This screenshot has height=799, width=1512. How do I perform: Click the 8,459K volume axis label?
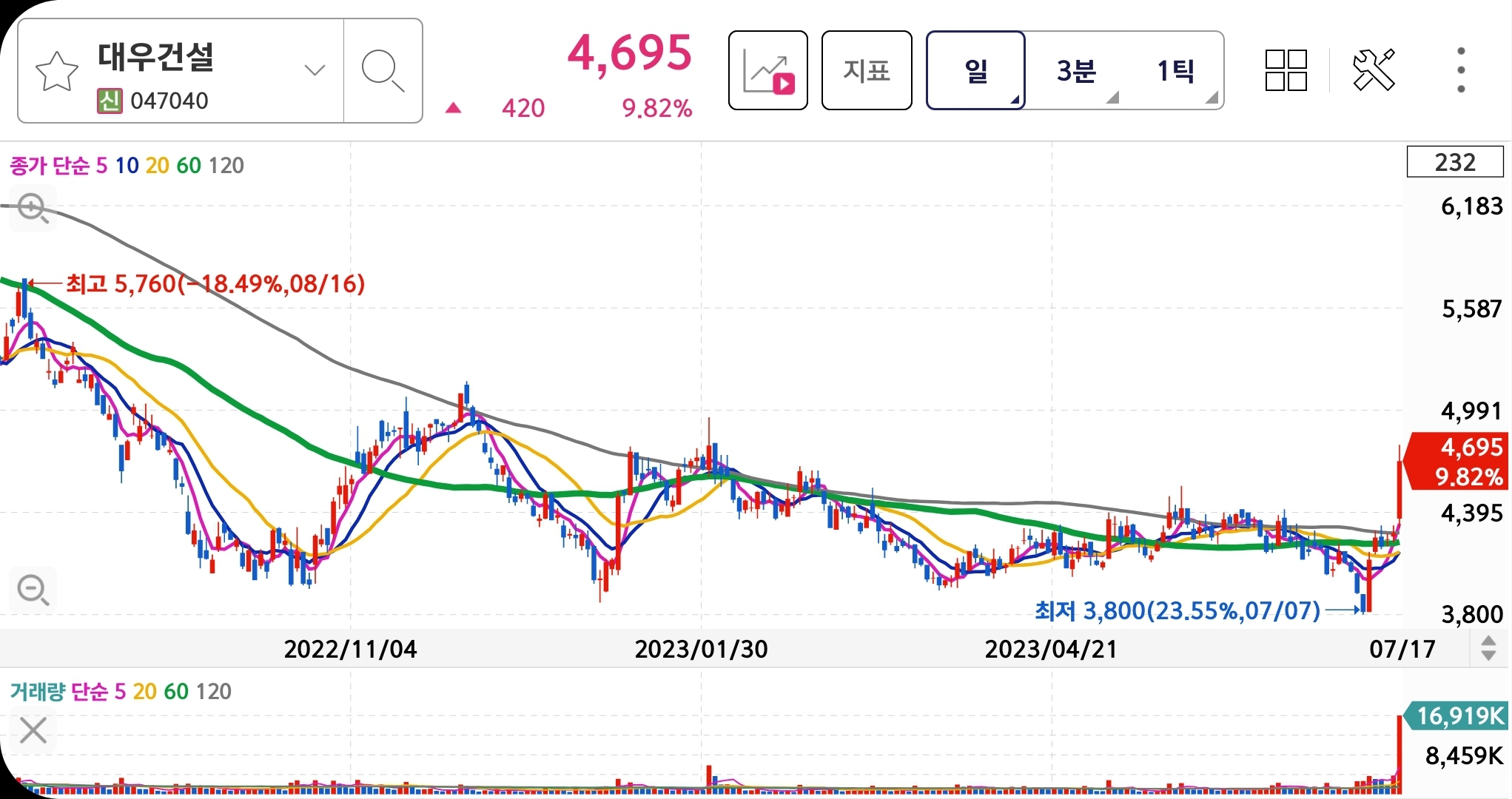[1464, 755]
